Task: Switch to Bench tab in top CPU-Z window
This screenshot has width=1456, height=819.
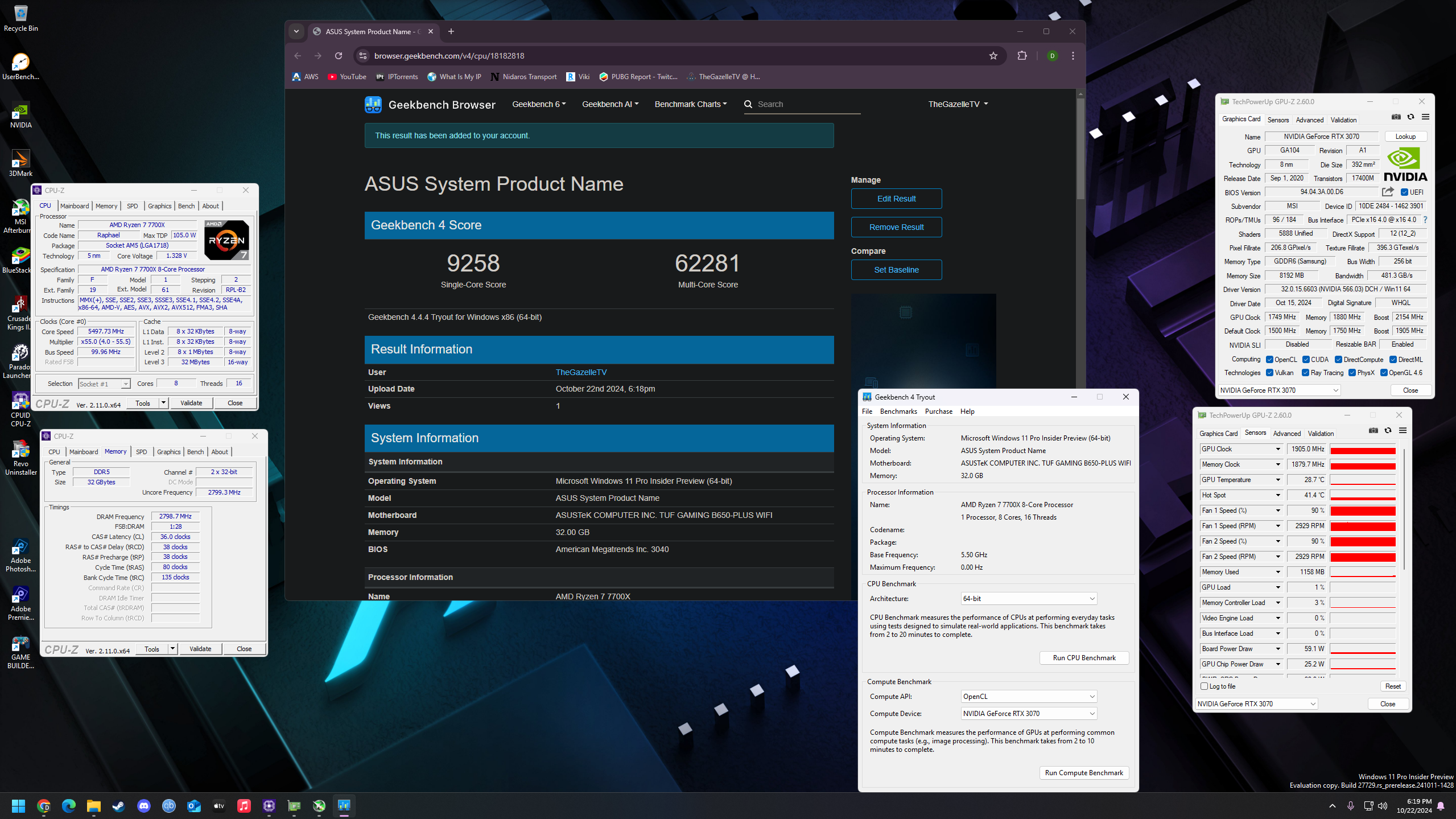Action: tap(186, 206)
